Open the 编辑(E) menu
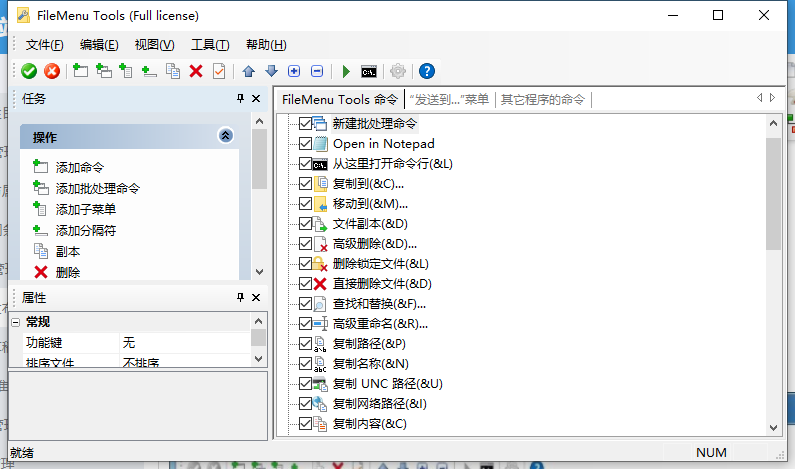The image size is (795, 469). 99,45
